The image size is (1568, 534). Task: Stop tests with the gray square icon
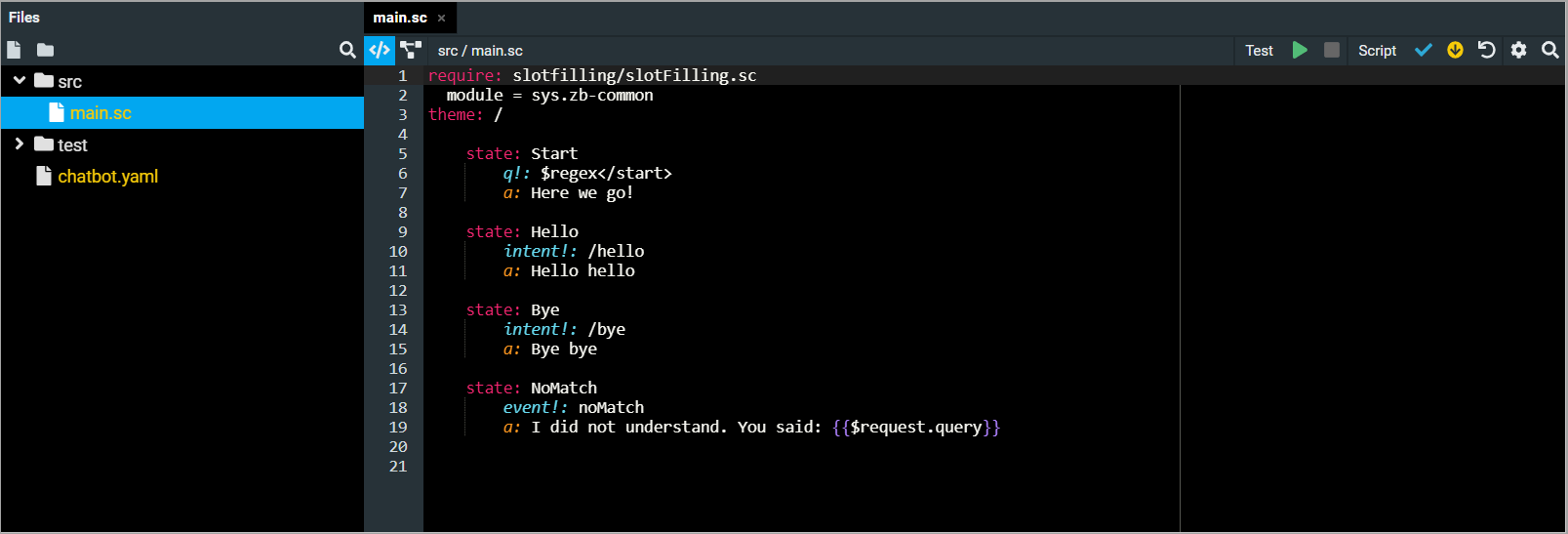pos(1331,50)
